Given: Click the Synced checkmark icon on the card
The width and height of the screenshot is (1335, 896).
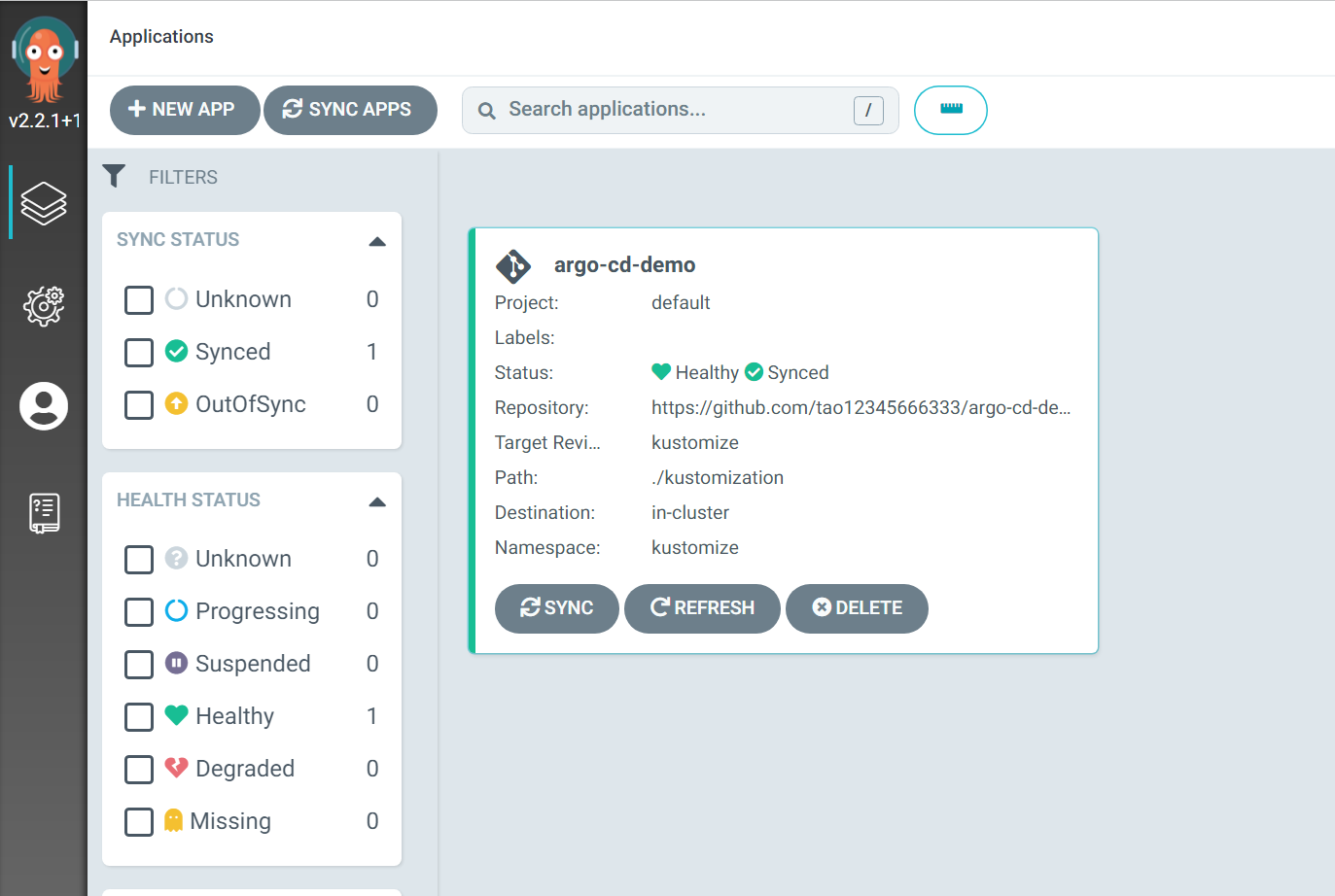Looking at the screenshot, I should tap(754, 371).
